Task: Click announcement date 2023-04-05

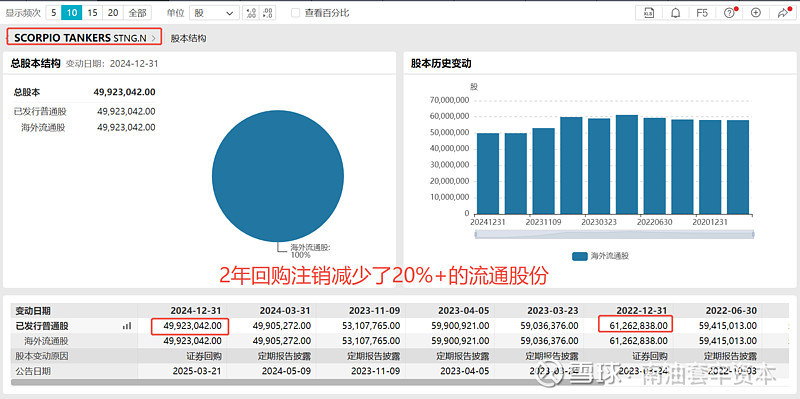Action: (464, 371)
